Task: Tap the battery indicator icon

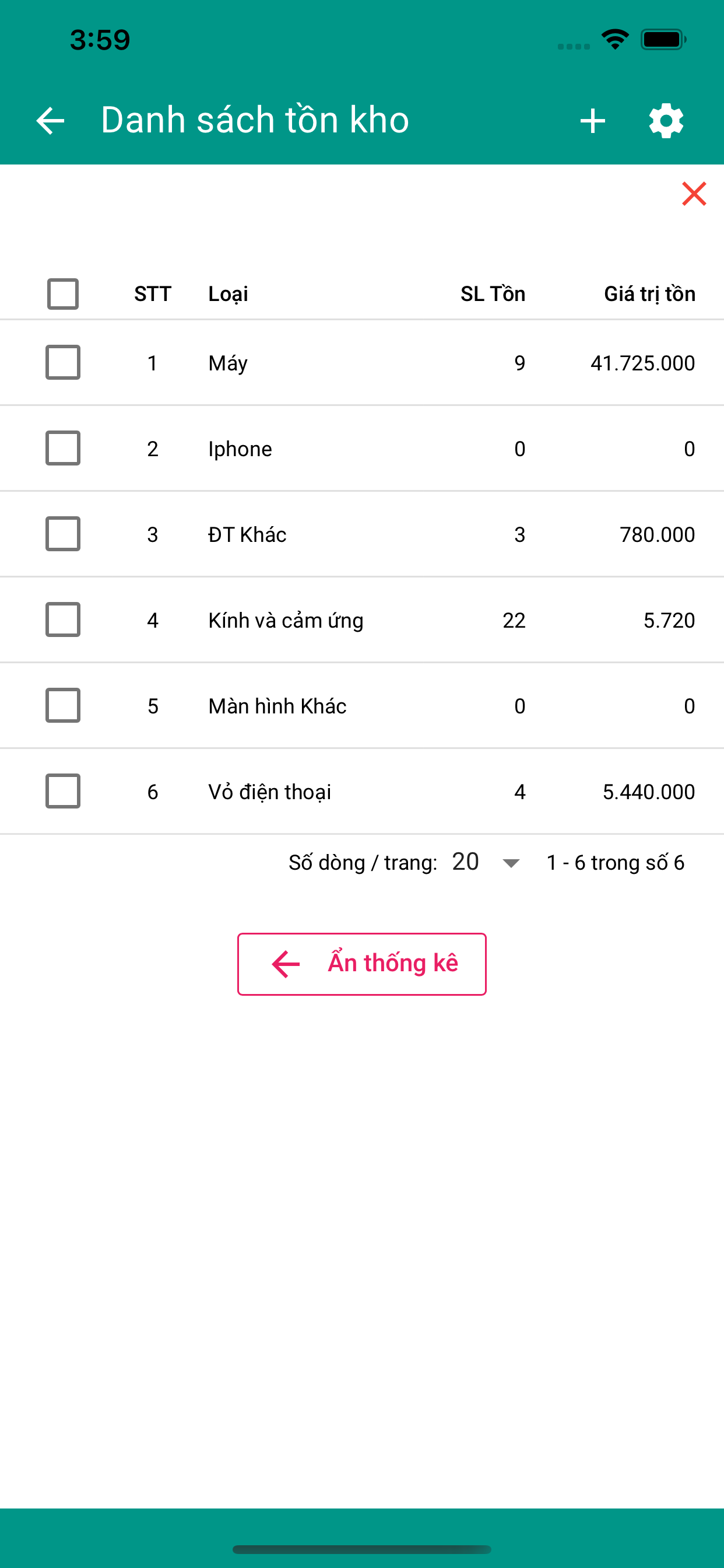Action: pos(663,40)
